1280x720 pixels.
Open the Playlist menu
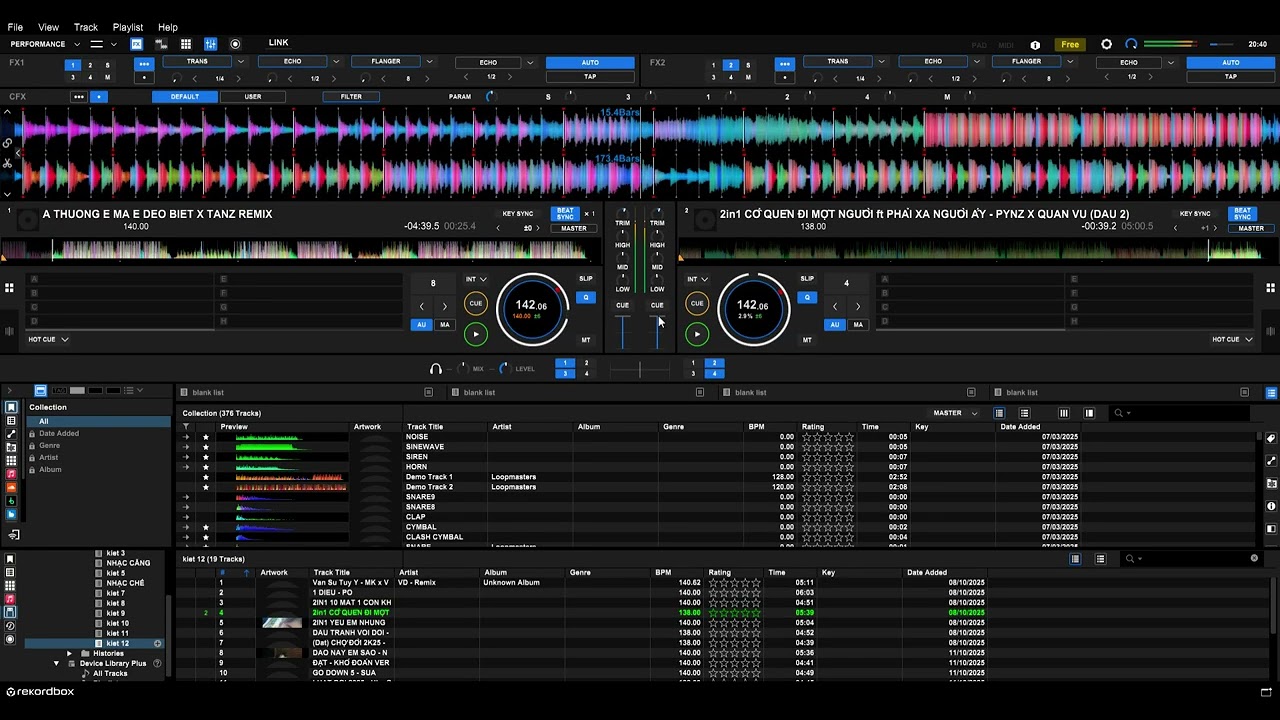pos(128,27)
